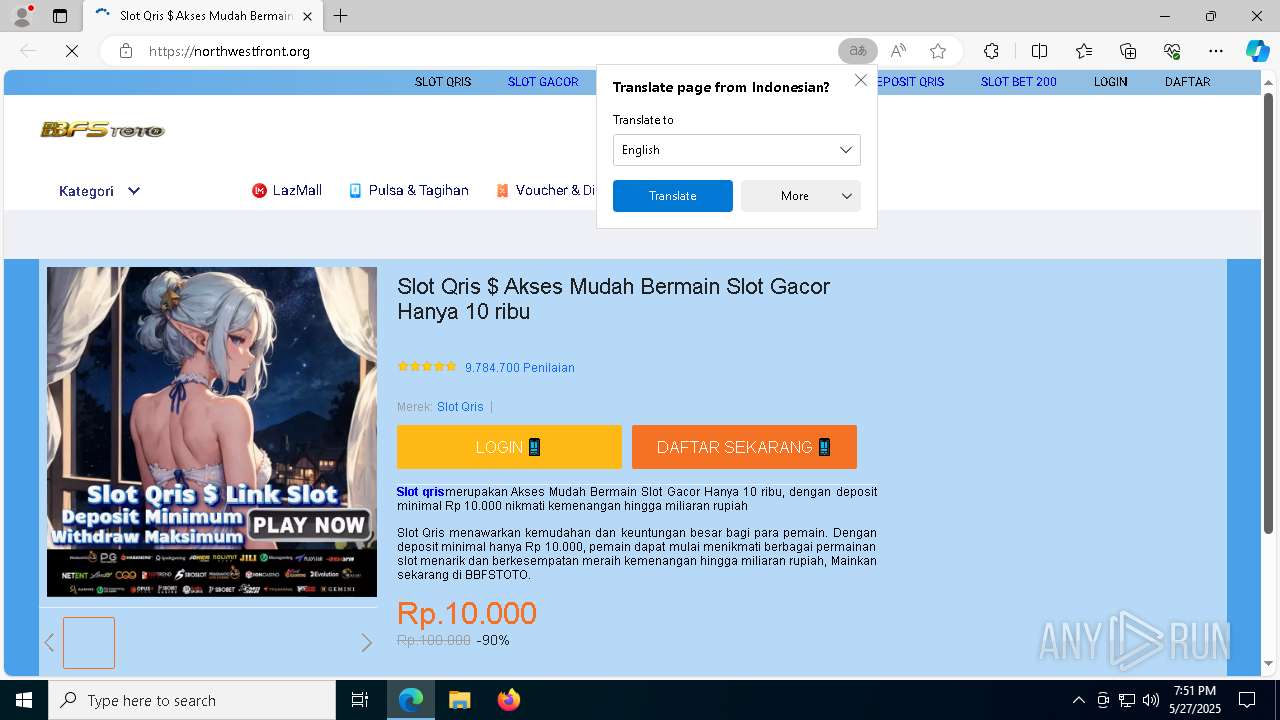Stop loading the page
Image resolution: width=1280 pixels, height=720 pixels.
coord(72,51)
